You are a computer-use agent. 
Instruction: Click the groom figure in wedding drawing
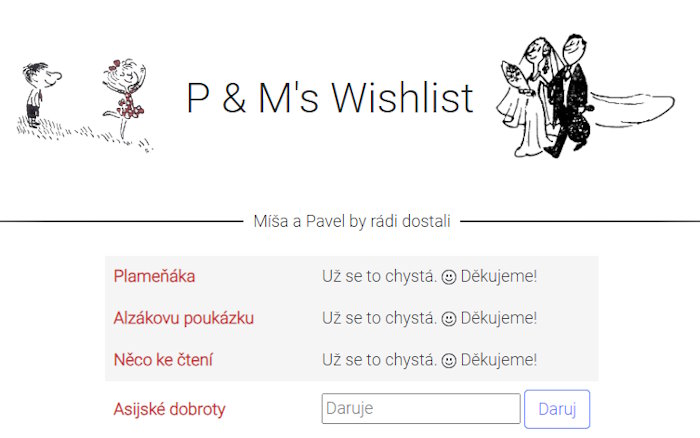(x=569, y=95)
